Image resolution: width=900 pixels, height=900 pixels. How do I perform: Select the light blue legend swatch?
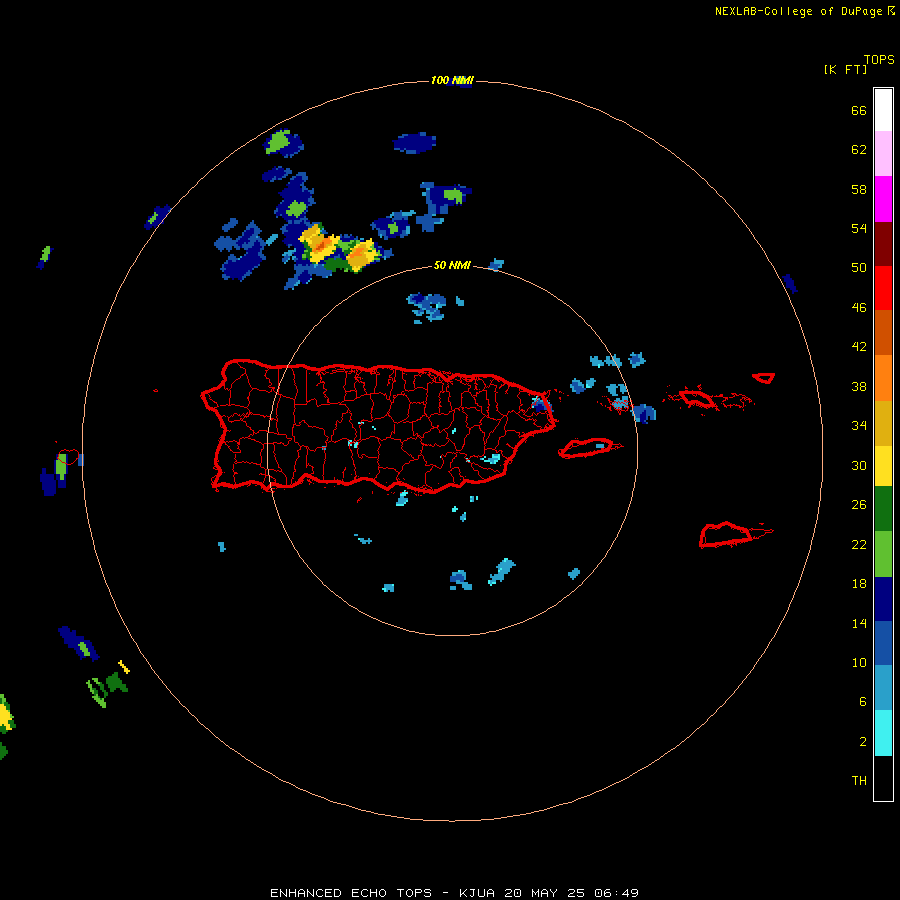pos(883,688)
